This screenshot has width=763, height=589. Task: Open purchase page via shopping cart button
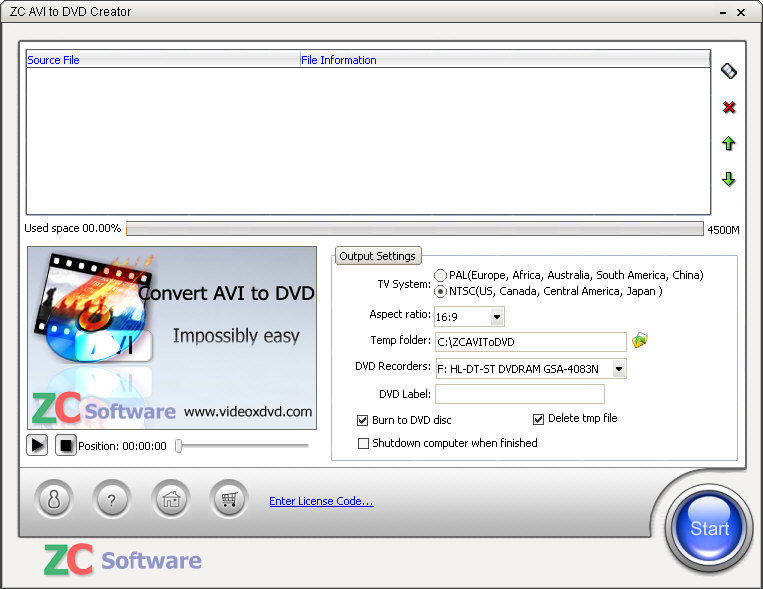229,499
